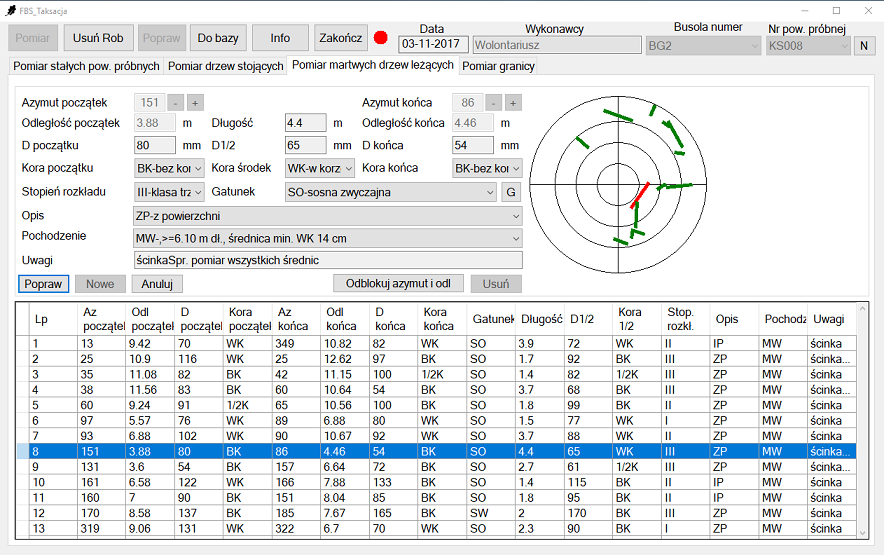Screen dimensions: 884x555
Task: Click the Data date field
Action: click(x=432, y=45)
